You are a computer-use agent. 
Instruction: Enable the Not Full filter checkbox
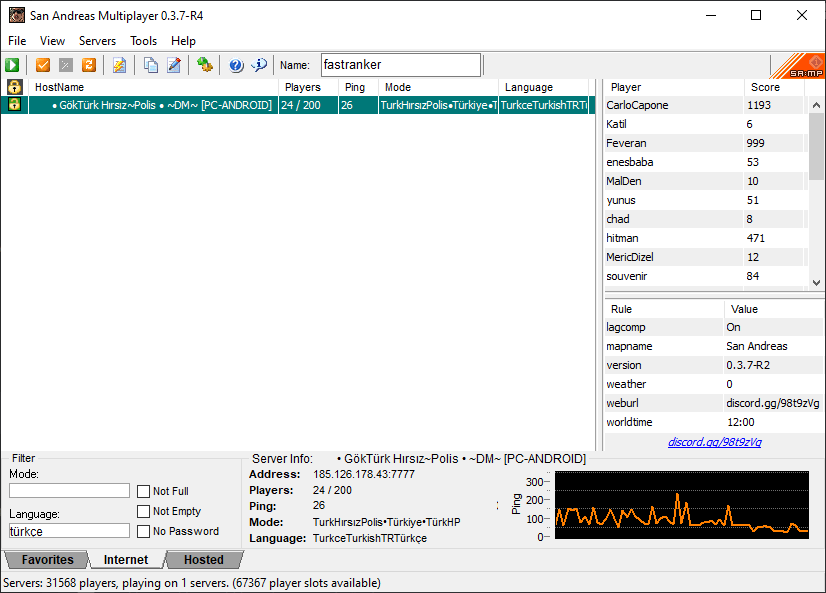(143, 491)
